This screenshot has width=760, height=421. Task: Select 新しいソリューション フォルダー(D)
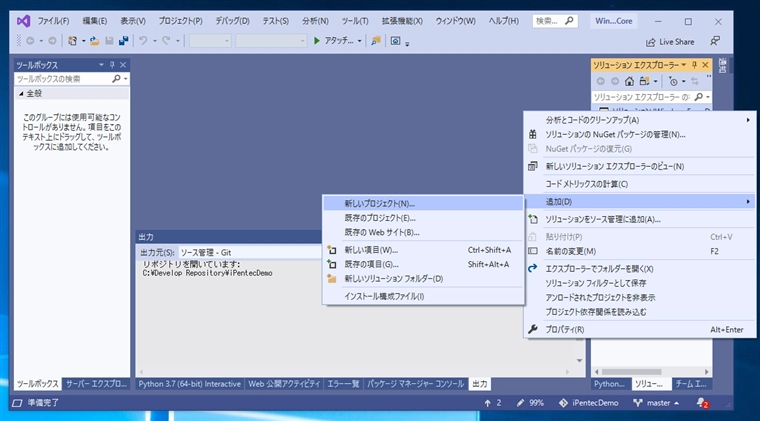(423, 279)
